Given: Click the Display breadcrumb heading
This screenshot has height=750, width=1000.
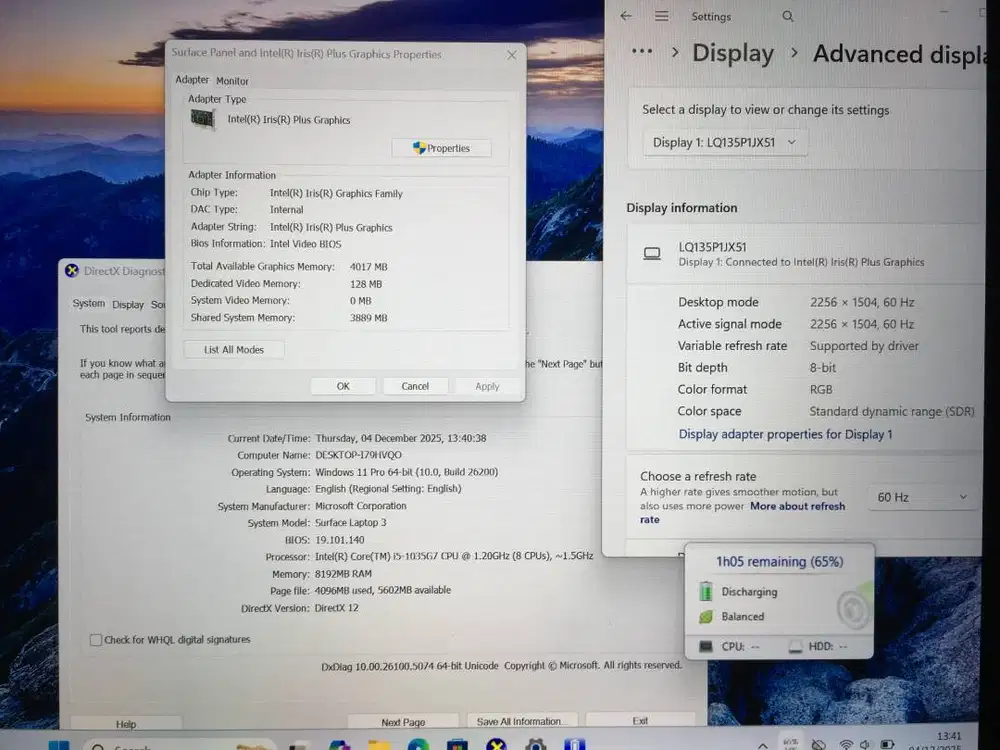Looking at the screenshot, I should pyautogui.click(x=732, y=54).
